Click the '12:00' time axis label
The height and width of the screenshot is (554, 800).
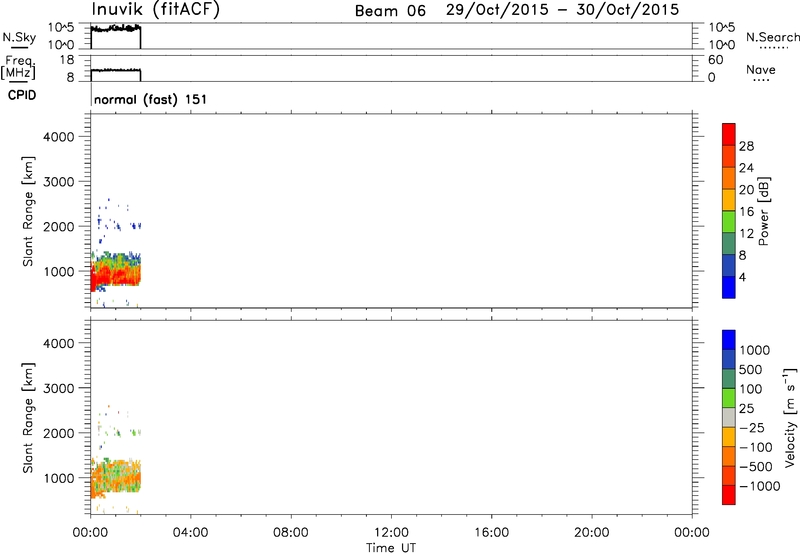click(x=391, y=533)
